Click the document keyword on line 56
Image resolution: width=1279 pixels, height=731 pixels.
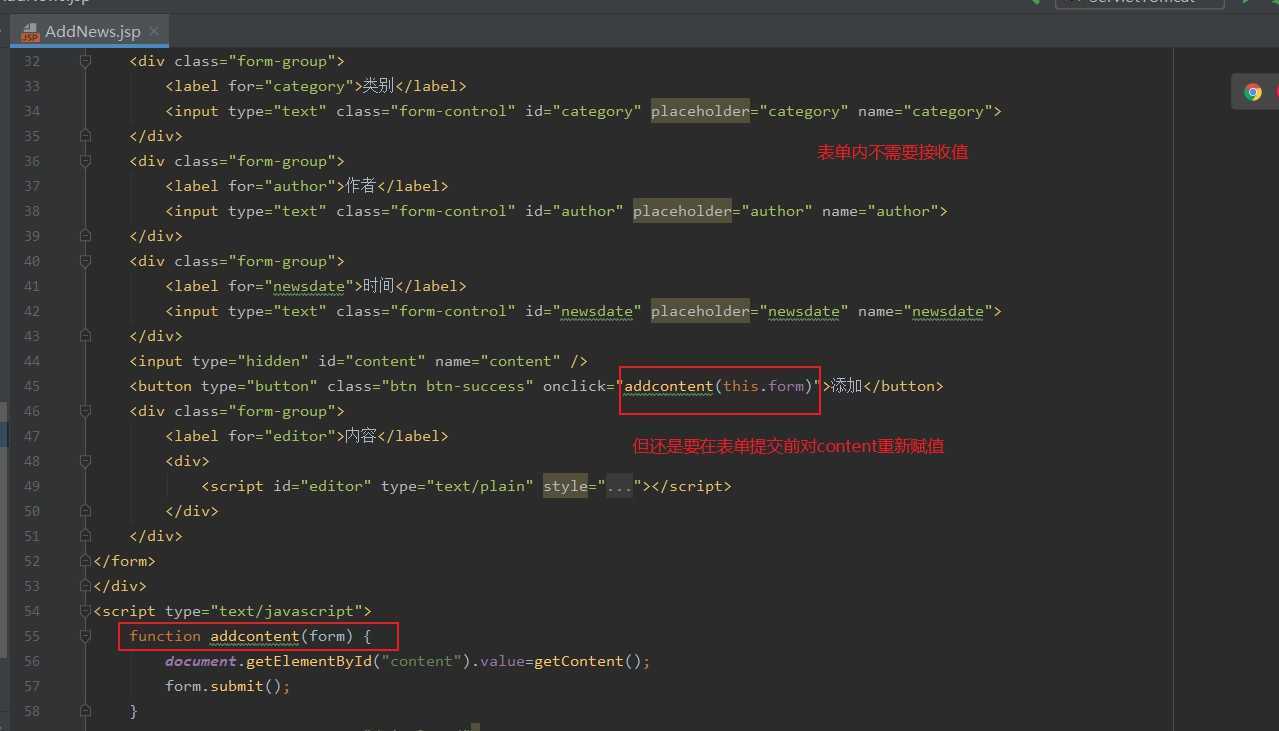201,661
